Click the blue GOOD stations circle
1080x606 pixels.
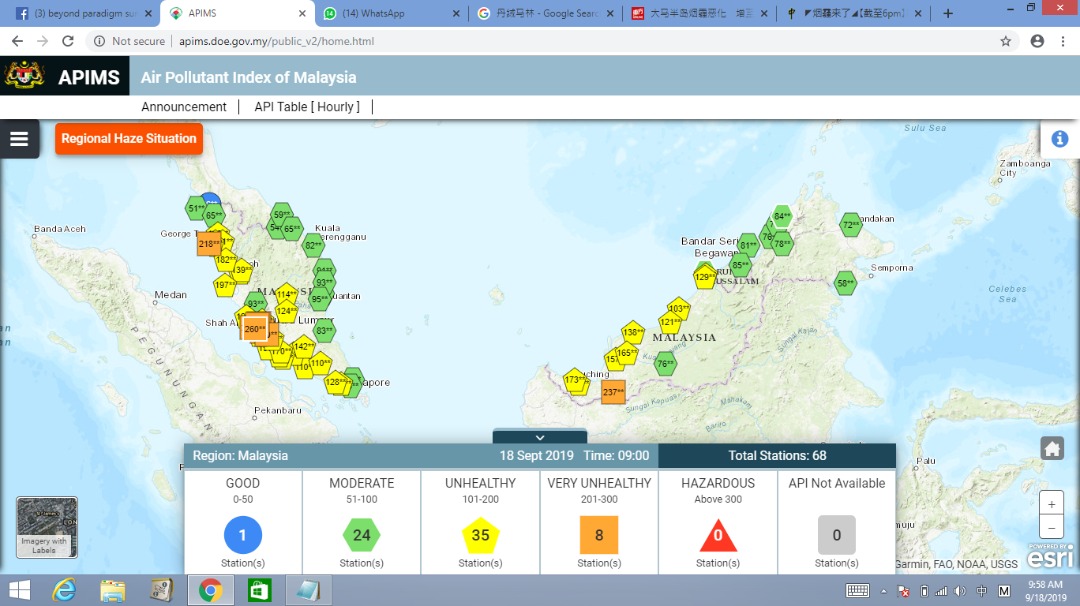[242, 535]
